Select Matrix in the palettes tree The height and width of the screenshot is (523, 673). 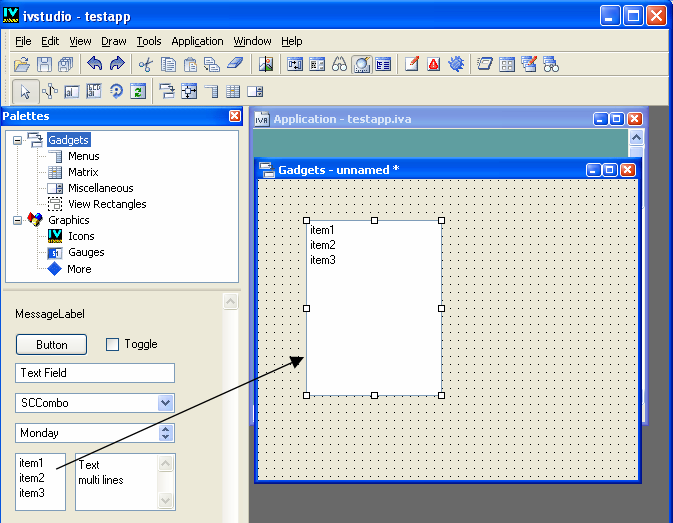83,172
